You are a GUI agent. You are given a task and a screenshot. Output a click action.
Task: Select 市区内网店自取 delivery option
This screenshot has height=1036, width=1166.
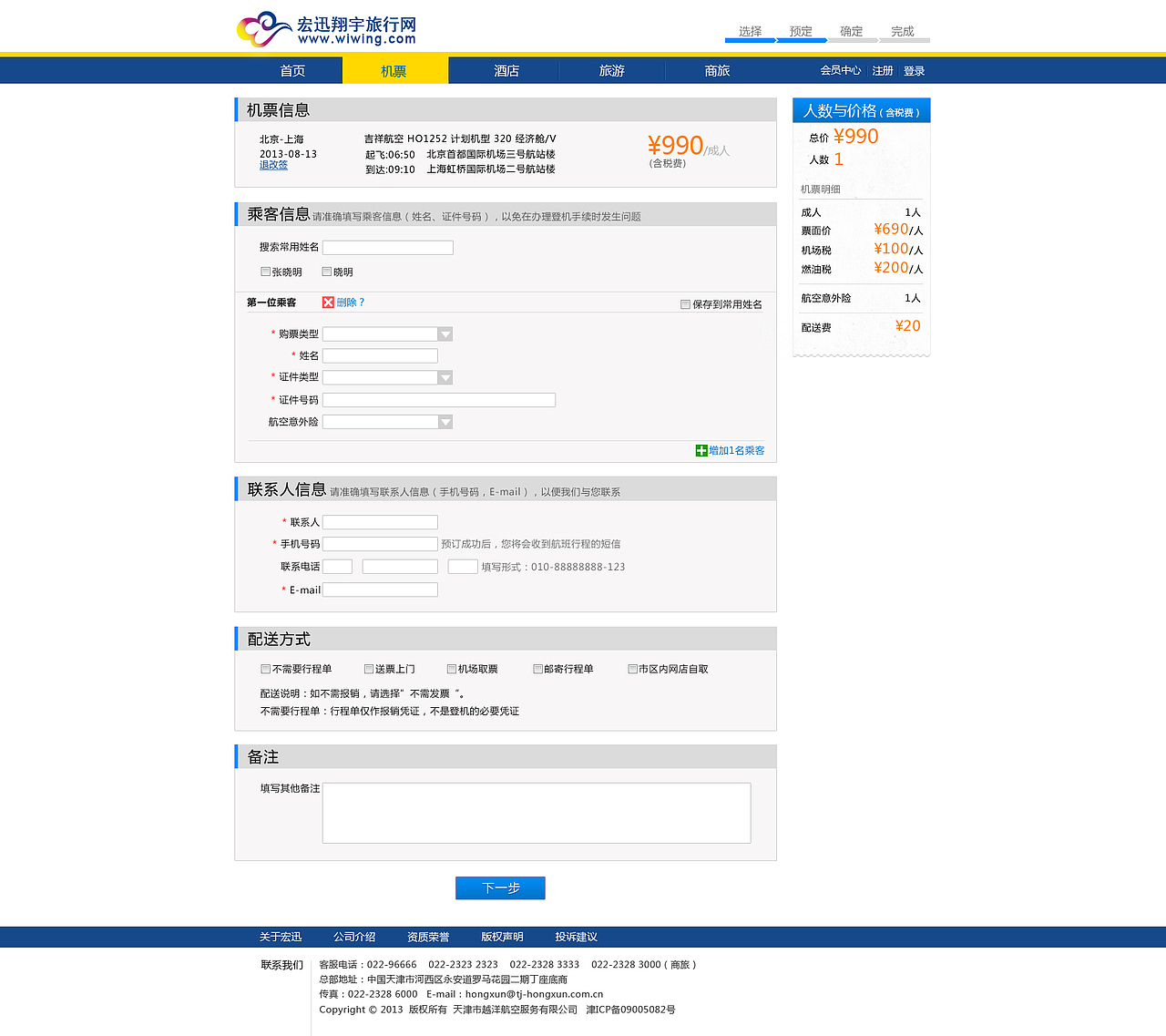pos(632,669)
